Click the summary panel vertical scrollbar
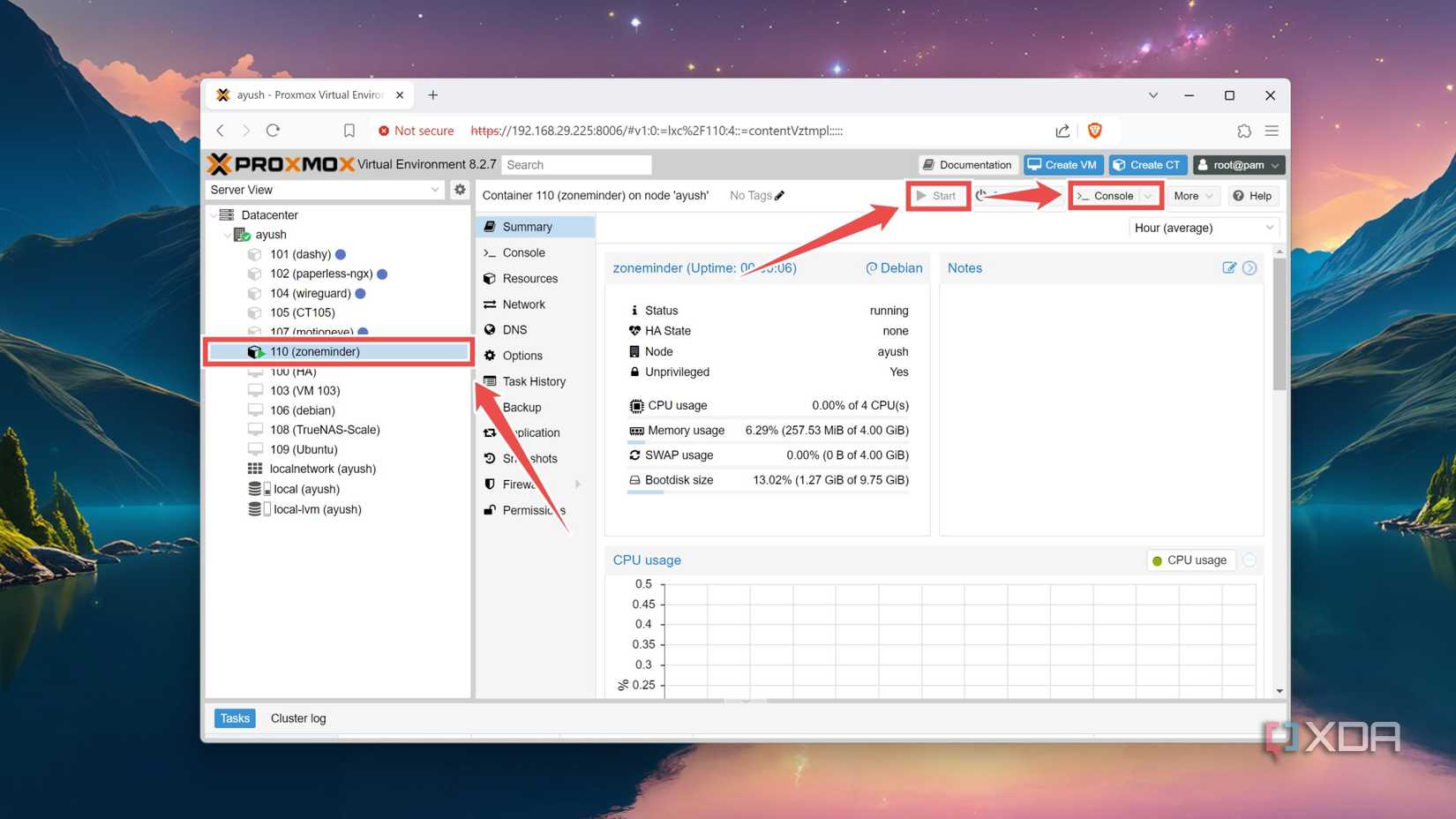Viewport: 1456px width, 819px height. point(1280,322)
